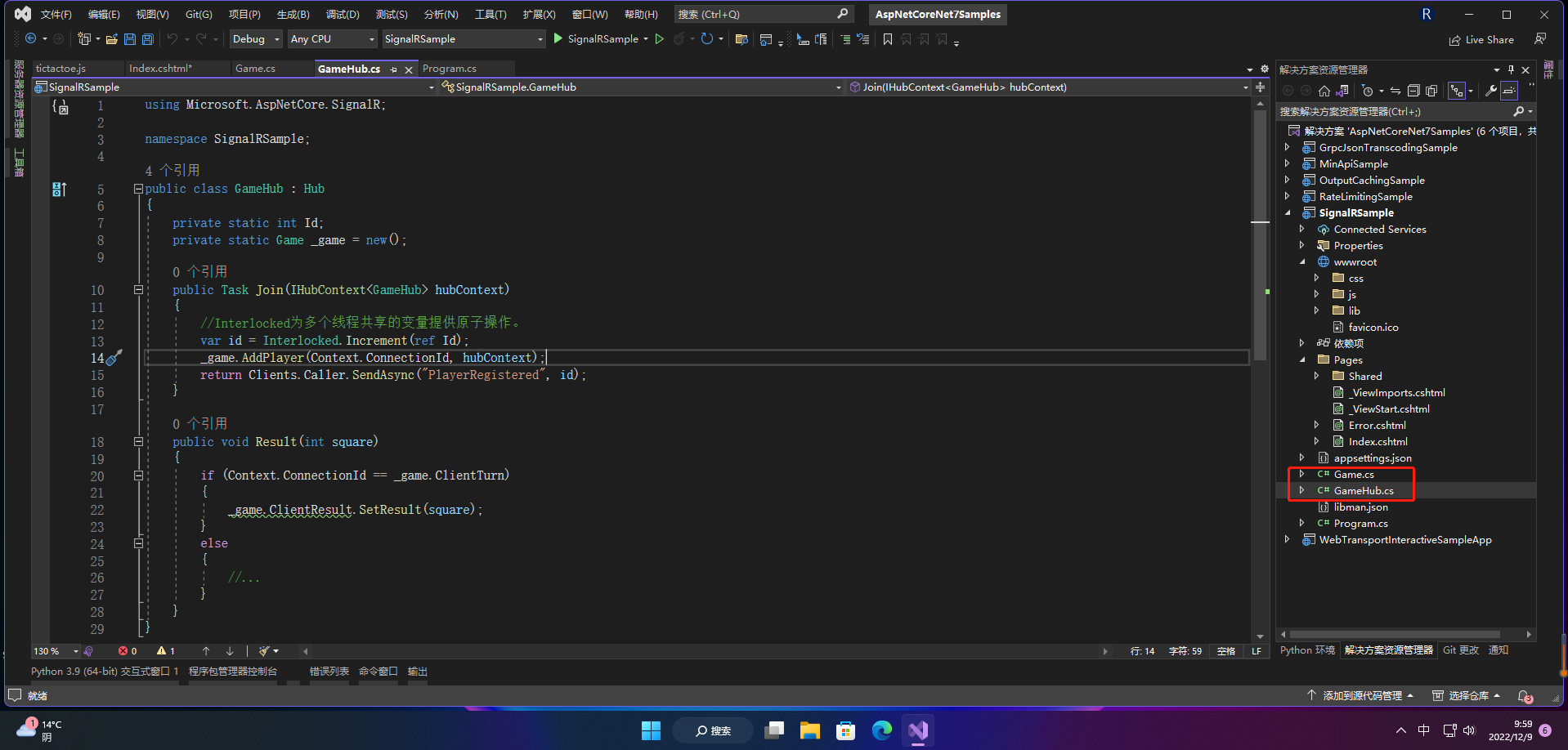Open File Explorer from the taskbar
1568x750 pixels.
pyautogui.click(x=810, y=730)
